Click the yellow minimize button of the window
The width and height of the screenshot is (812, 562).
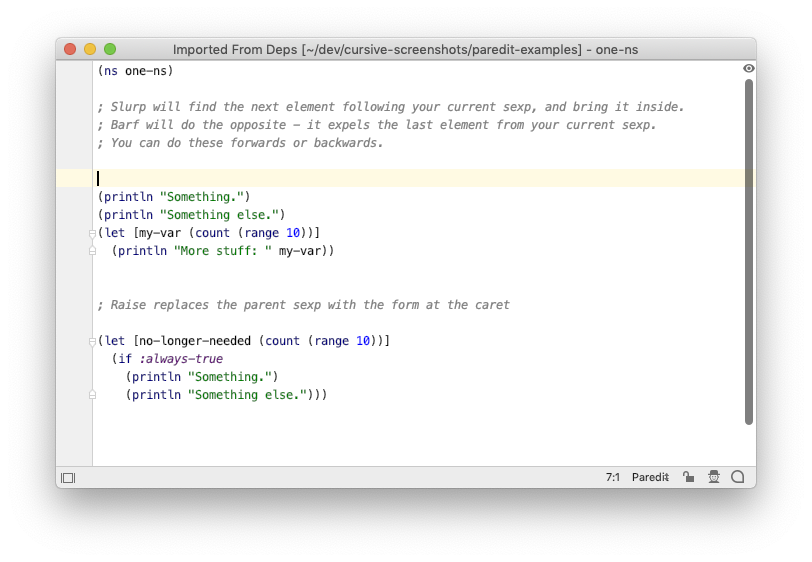pyautogui.click(x=90, y=49)
